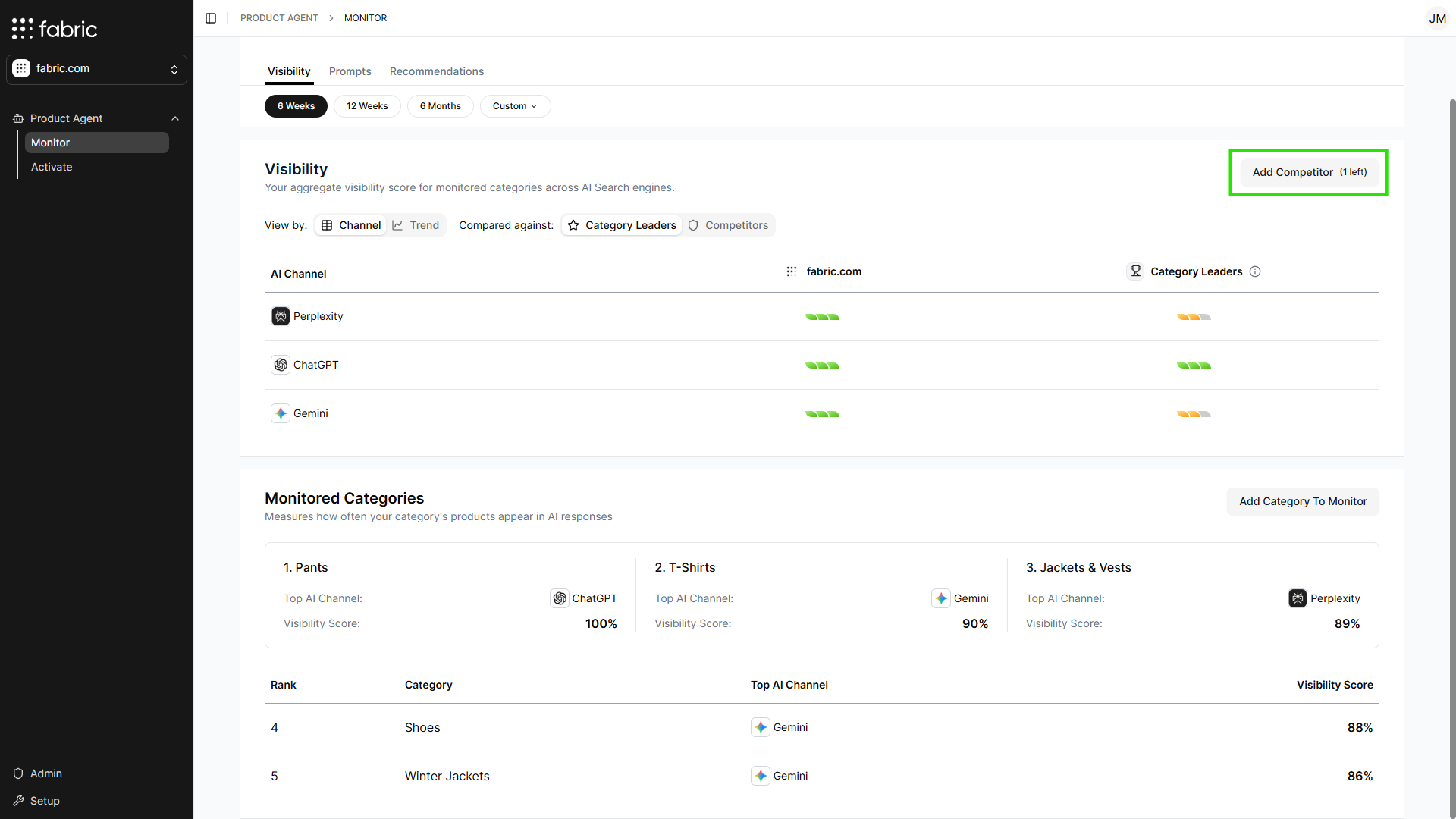The width and height of the screenshot is (1456, 819).
Task: Open the Admin section in the sidebar
Action: [x=45, y=773]
